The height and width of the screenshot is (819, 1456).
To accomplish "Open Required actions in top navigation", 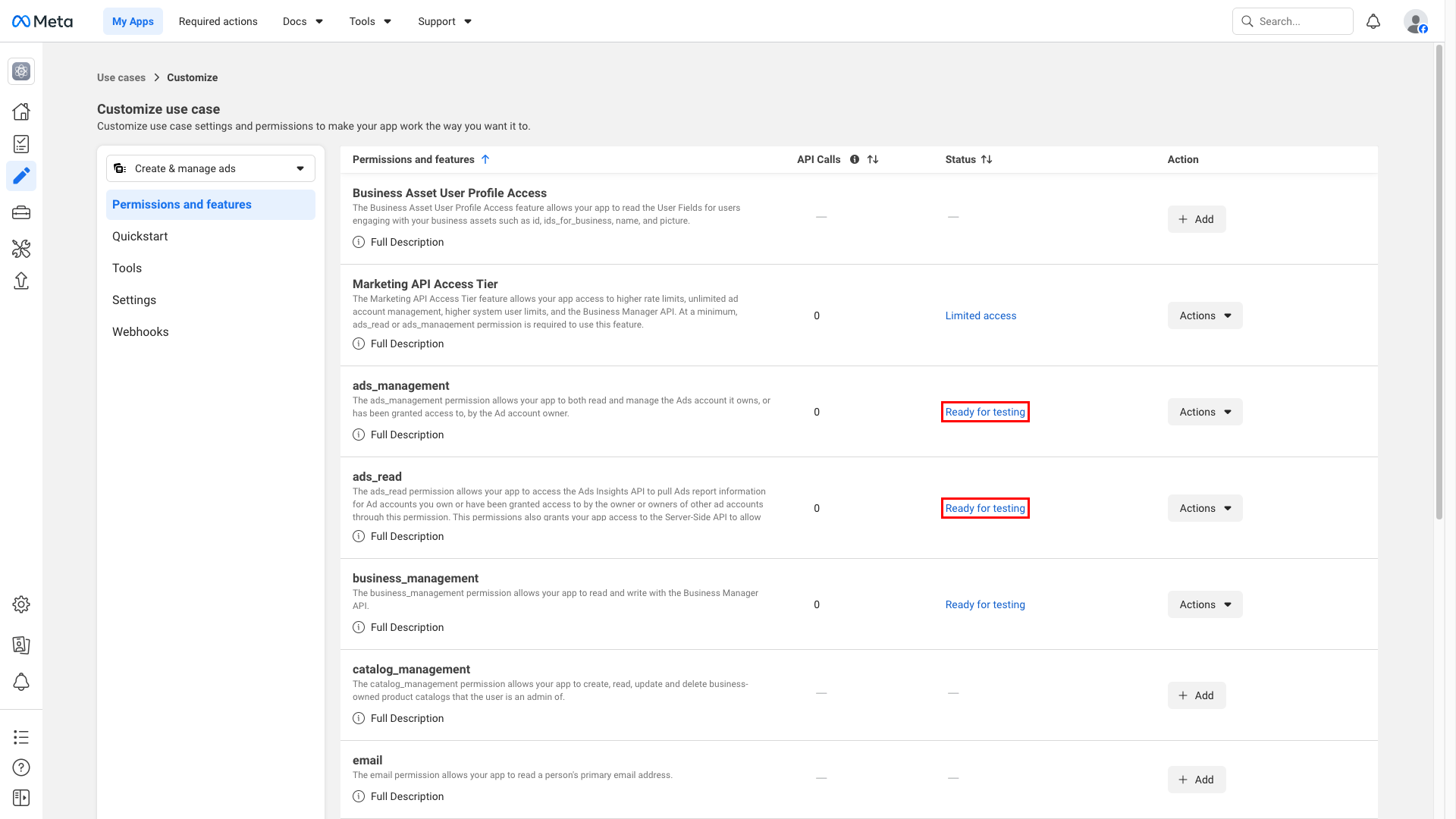I will pyautogui.click(x=218, y=21).
